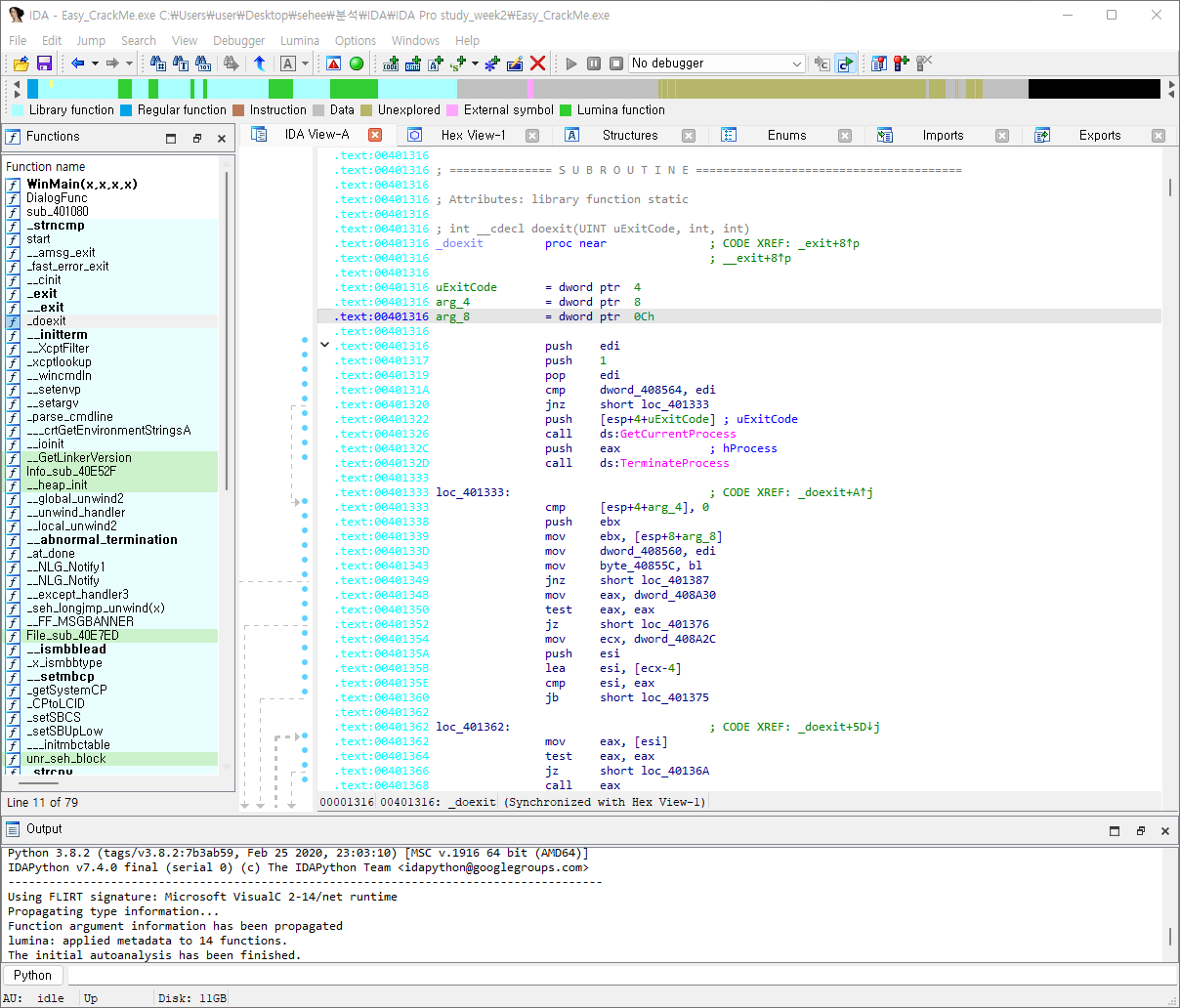The width and height of the screenshot is (1180, 1008).
Task: Click the Python command input field
Action: 621,975
